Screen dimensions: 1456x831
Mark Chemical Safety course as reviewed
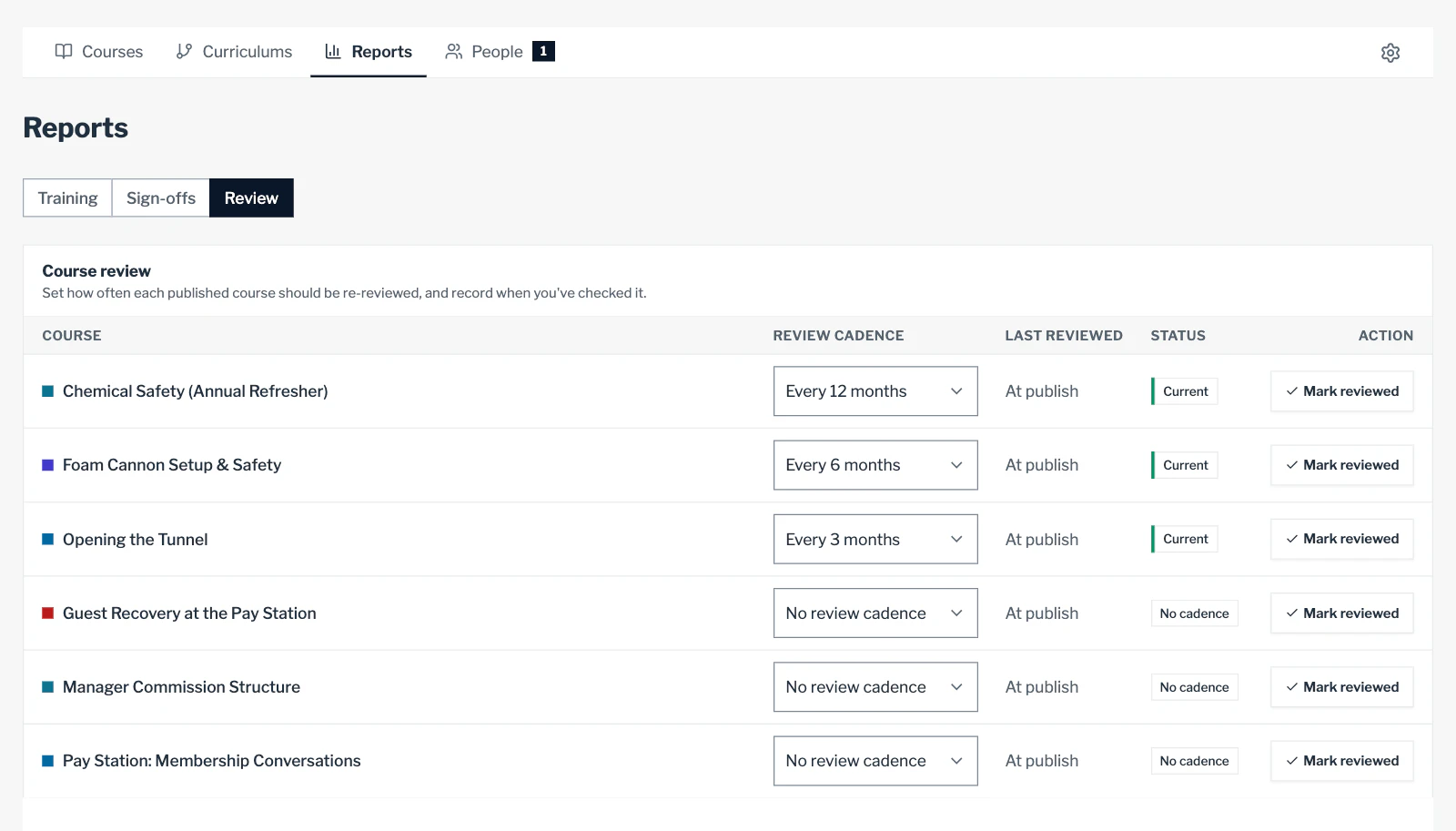[1342, 391]
